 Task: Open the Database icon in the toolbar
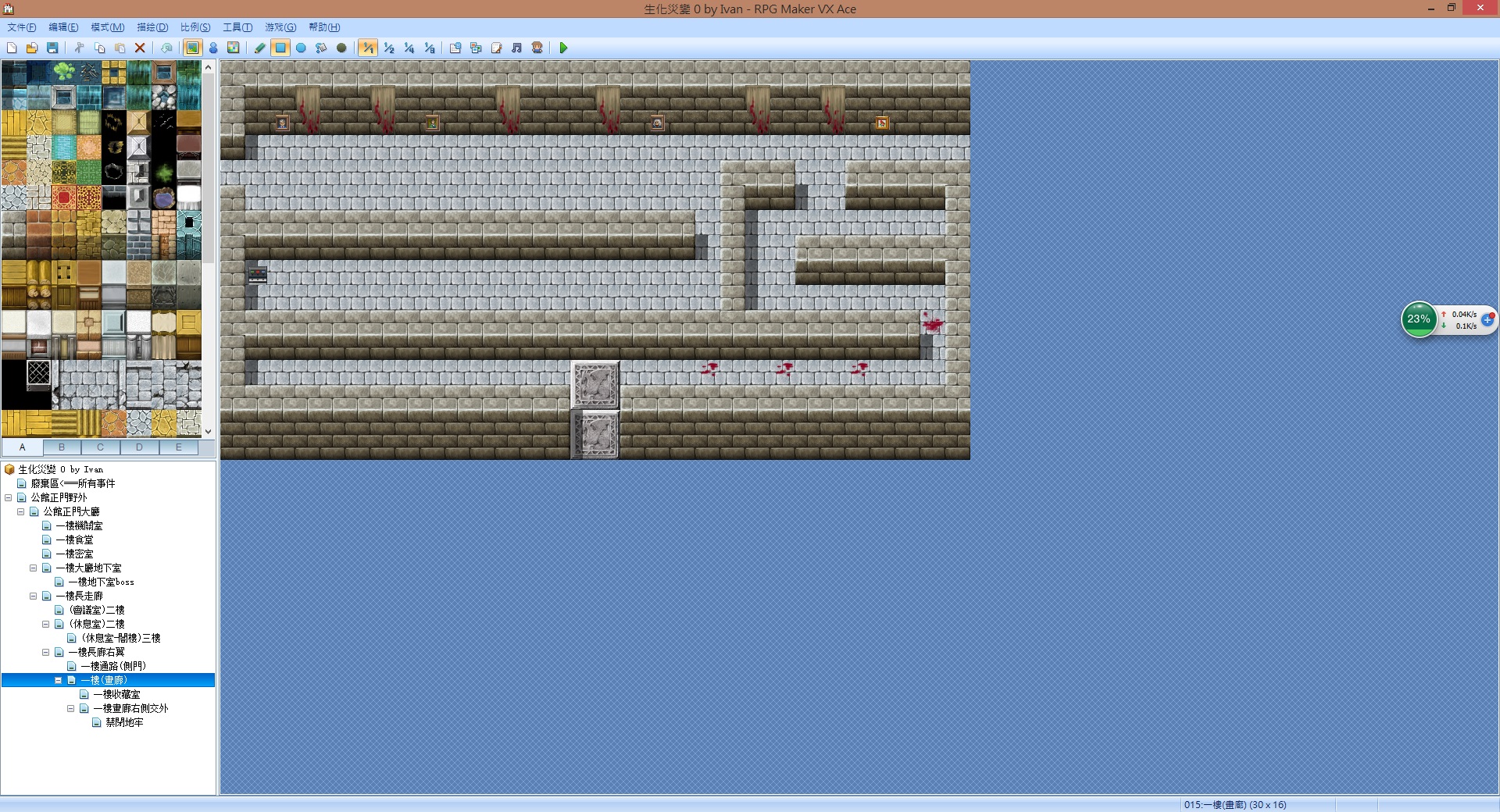point(455,48)
